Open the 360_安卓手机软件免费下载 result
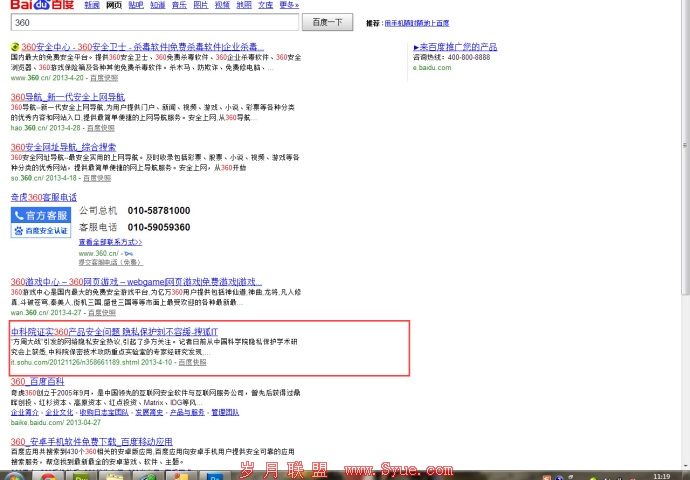This screenshot has width=690, height=480. 92,441
